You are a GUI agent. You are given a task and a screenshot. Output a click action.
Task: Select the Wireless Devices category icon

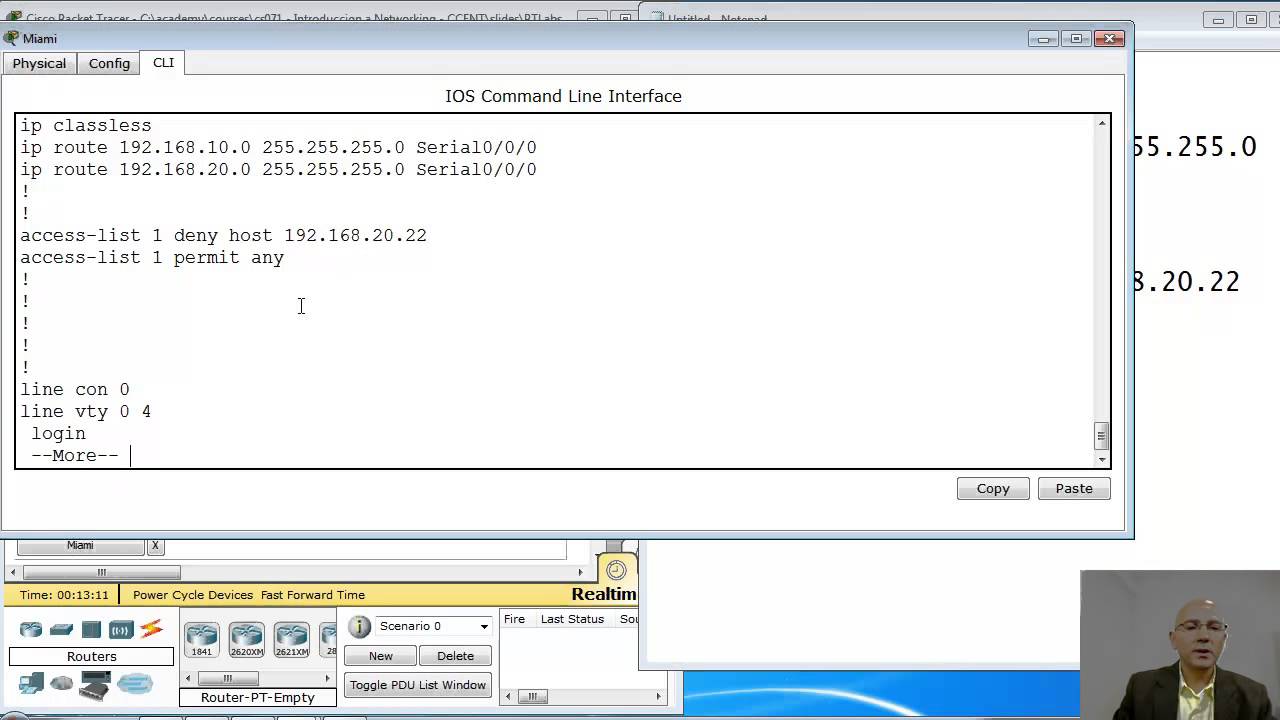point(121,629)
